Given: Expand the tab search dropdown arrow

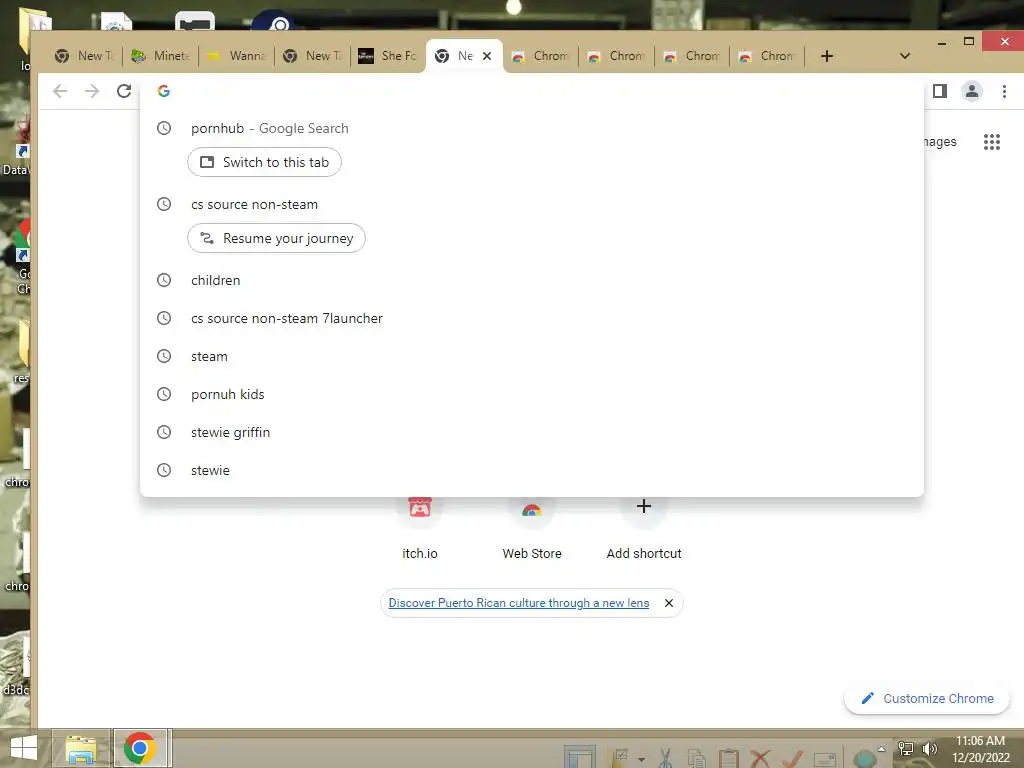Looking at the screenshot, I should [904, 56].
